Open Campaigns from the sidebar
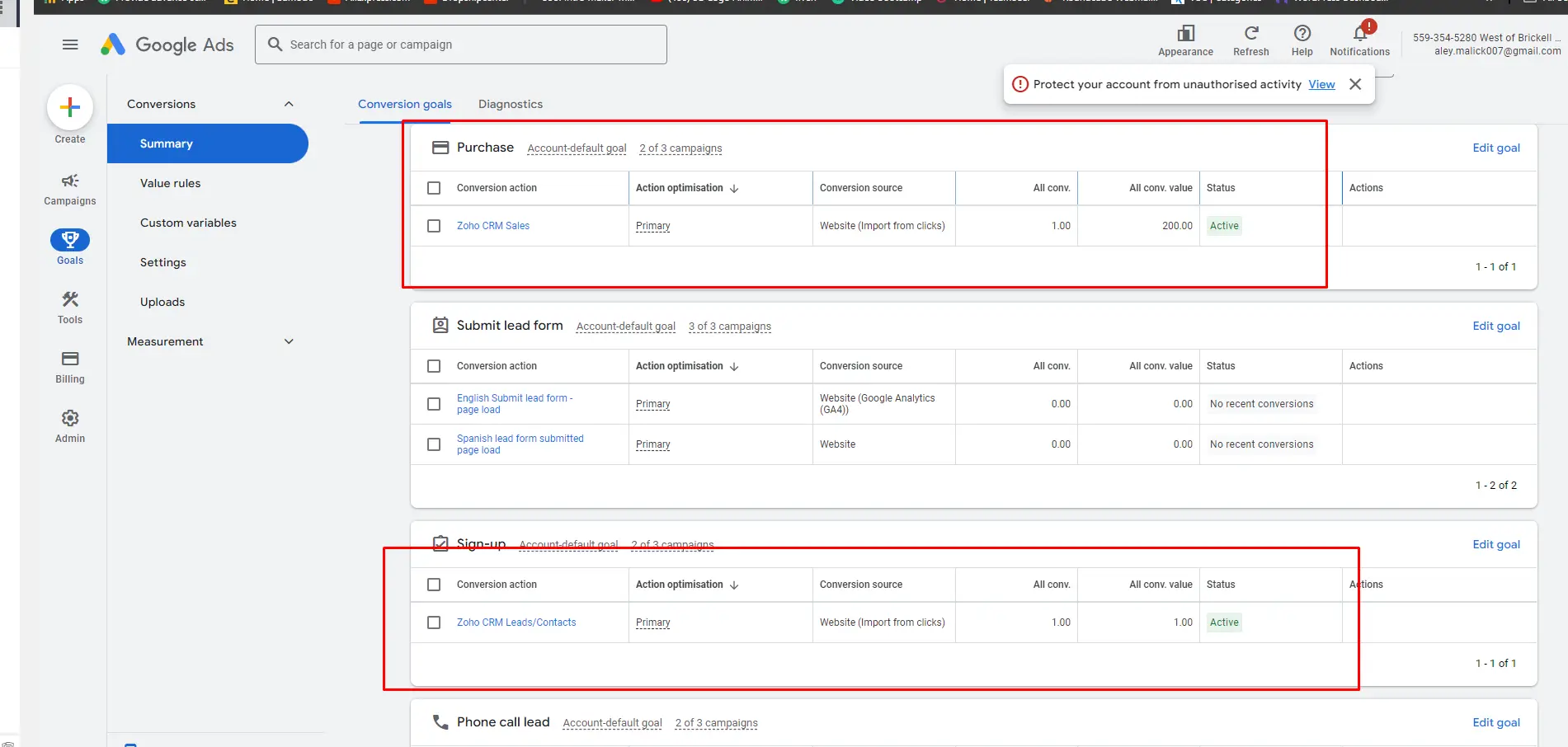1568x747 pixels. (x=70, y=189)
